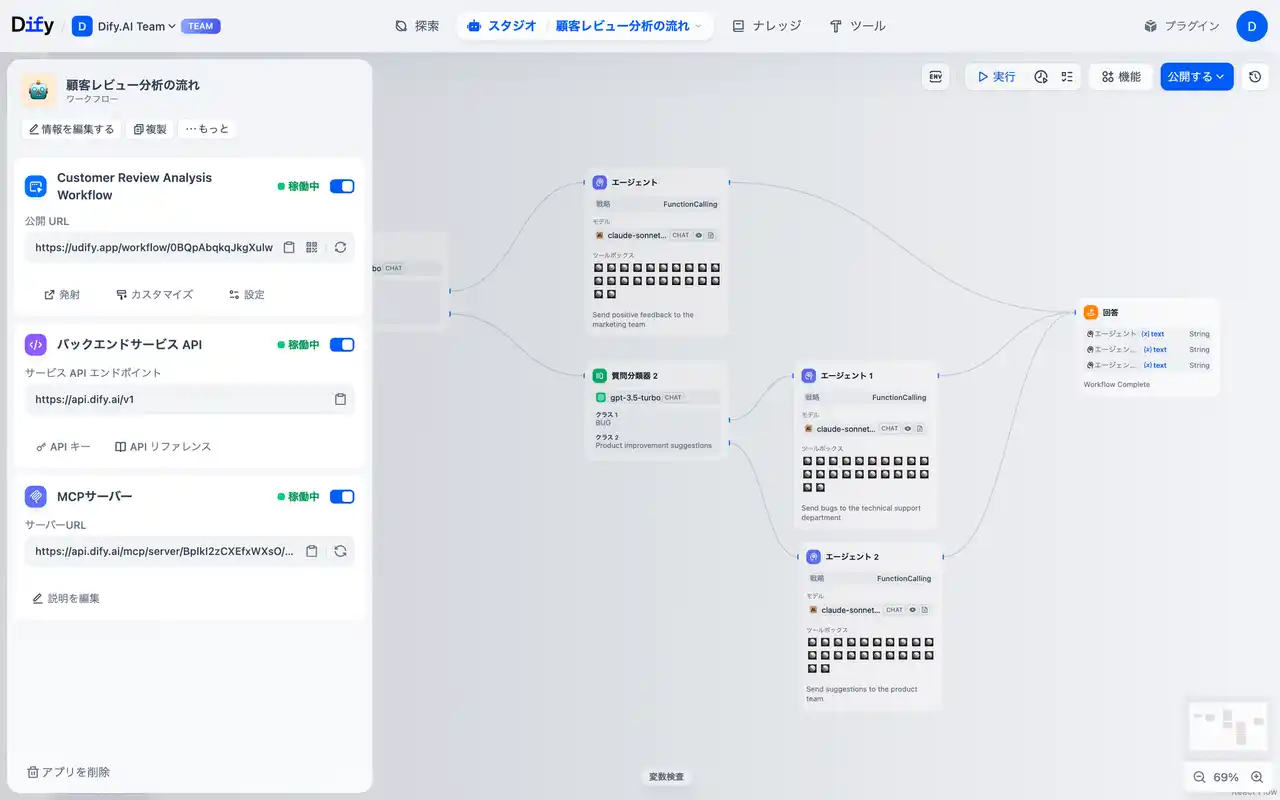Click the canvas minimap thumbnail
The width and height of the screenshot is (1280, 800).
1227,726
